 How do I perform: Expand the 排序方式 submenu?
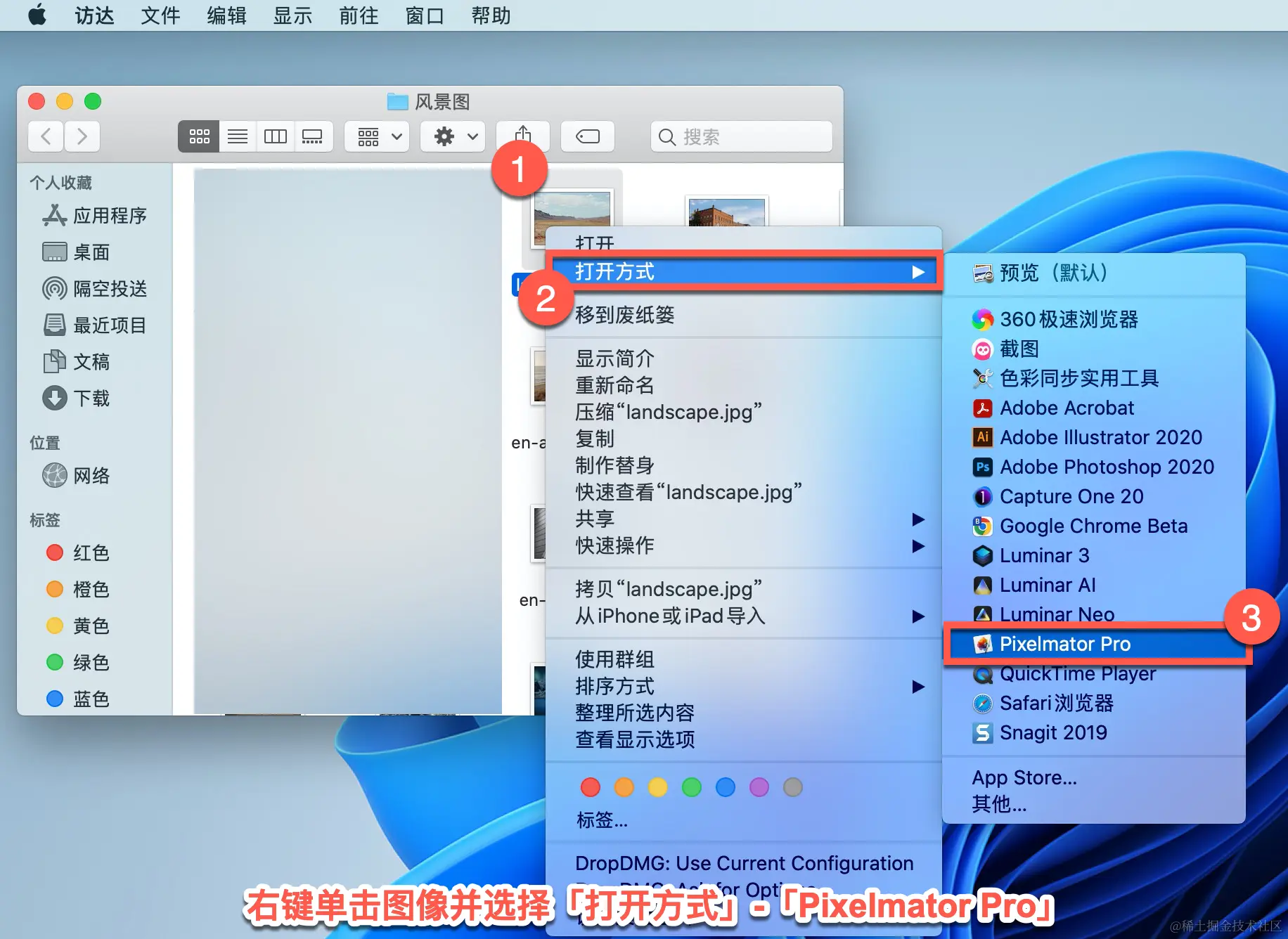(744, 686)
